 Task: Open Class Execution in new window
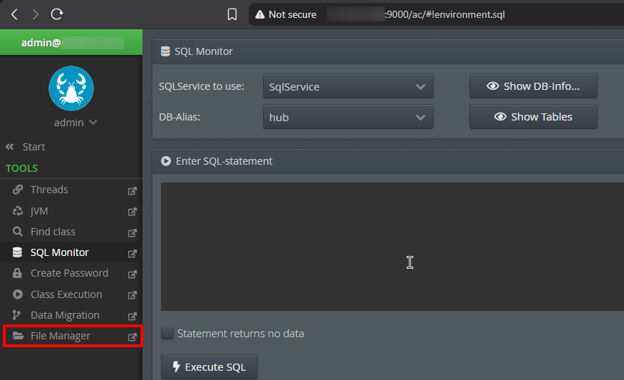coord(132,295)
